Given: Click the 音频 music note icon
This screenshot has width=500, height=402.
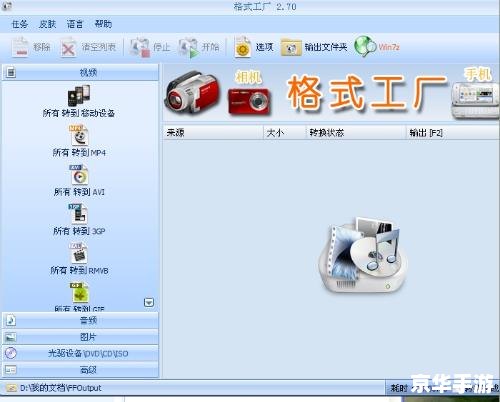Looking at the screenshot, I should click(11, 320).
